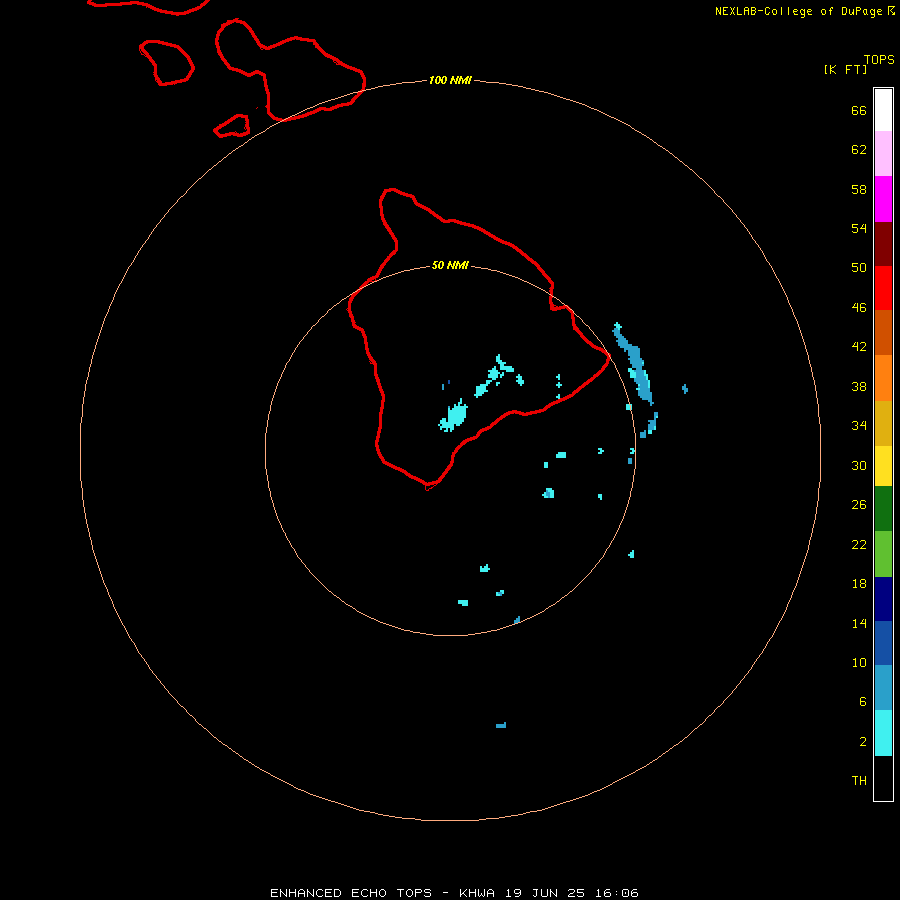Click the "22" legend value
This screenshot has height=900, width=900.
pyautogui.click(x=859, y=544)
